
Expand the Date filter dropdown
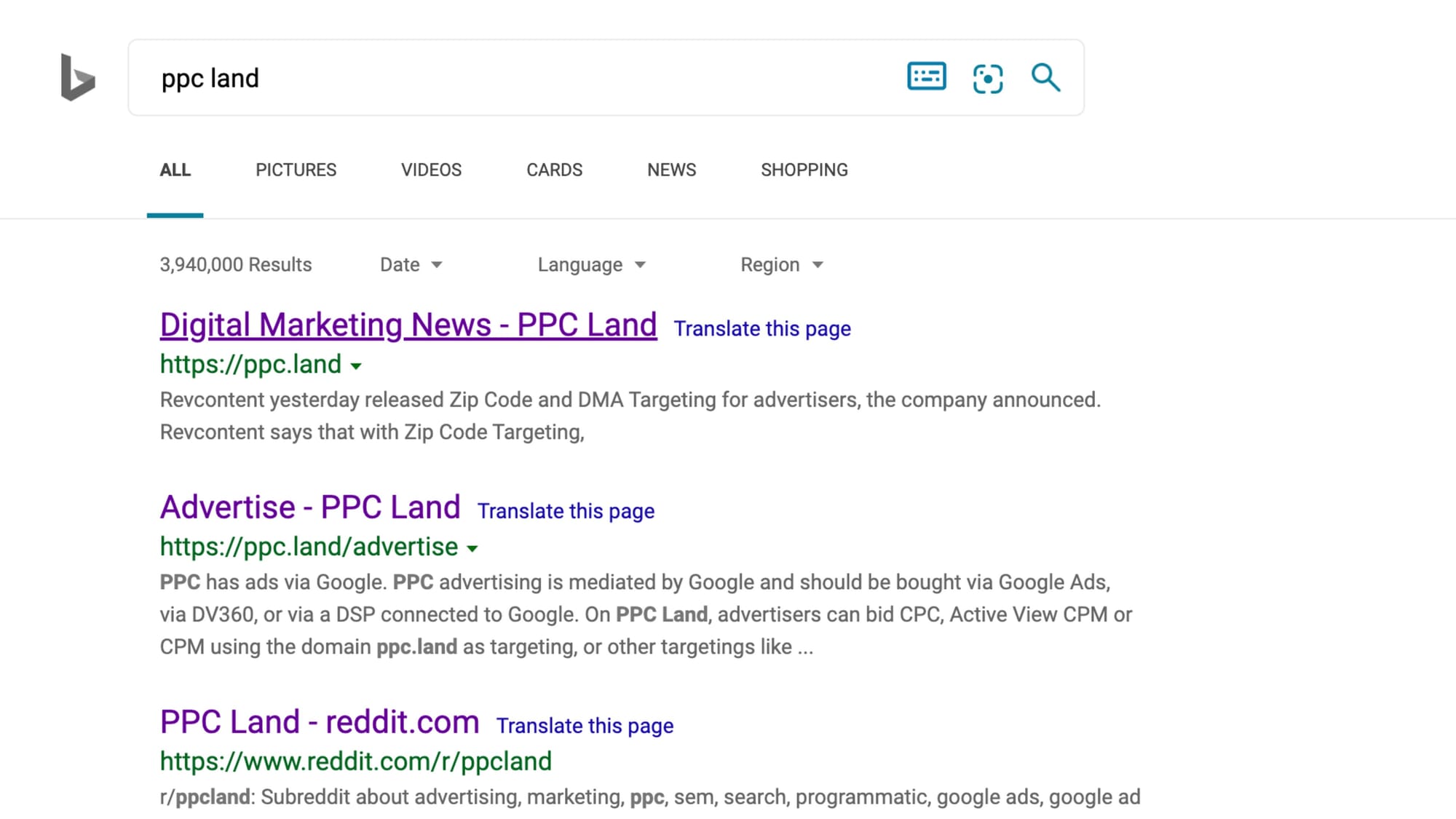click(411, 264)
